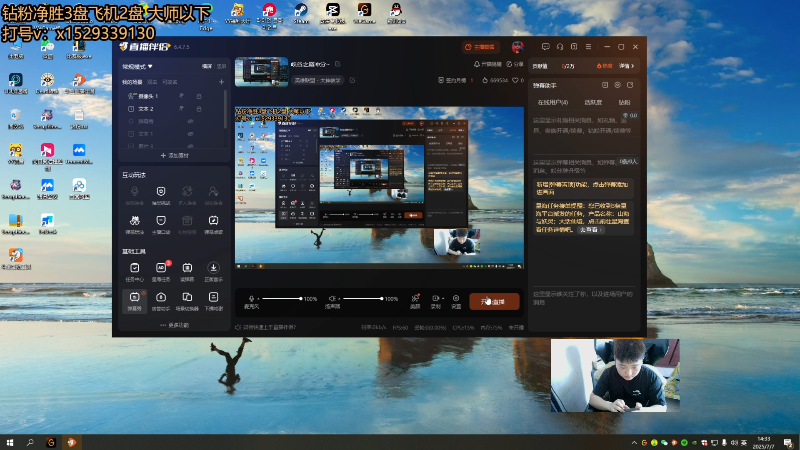
Task: Click the orange Start Live (开播) button
Action: click(494, 302)
